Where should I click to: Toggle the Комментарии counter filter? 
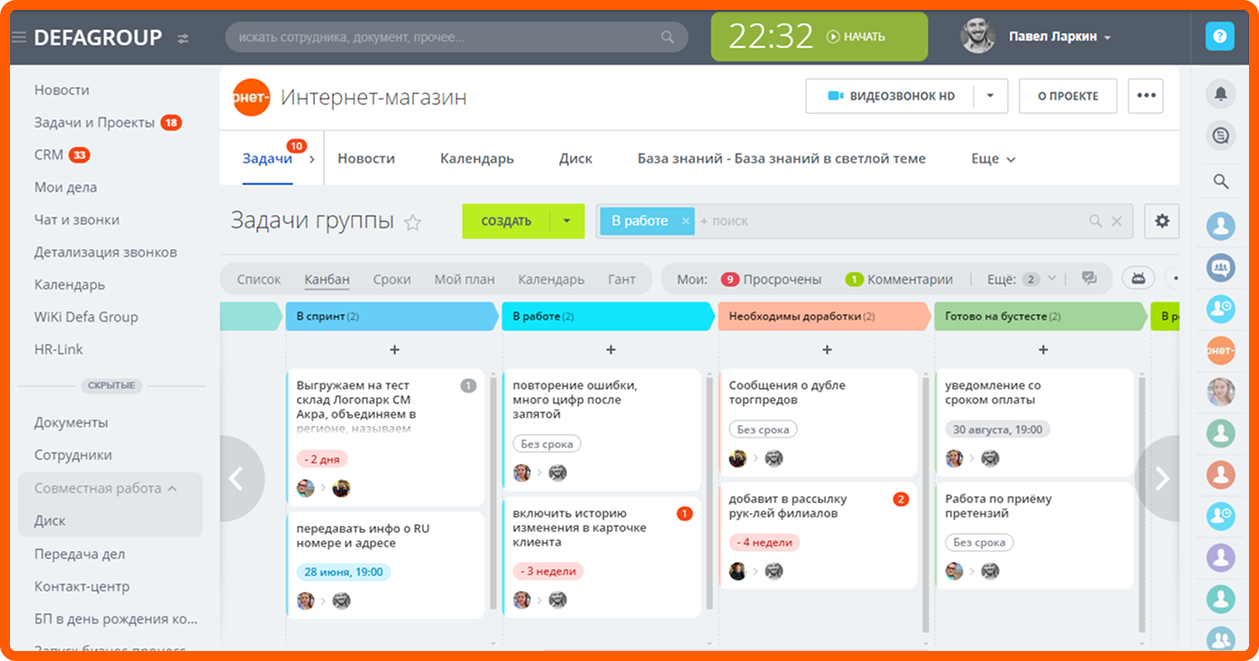pyautogui.click(x=899, y=279)
